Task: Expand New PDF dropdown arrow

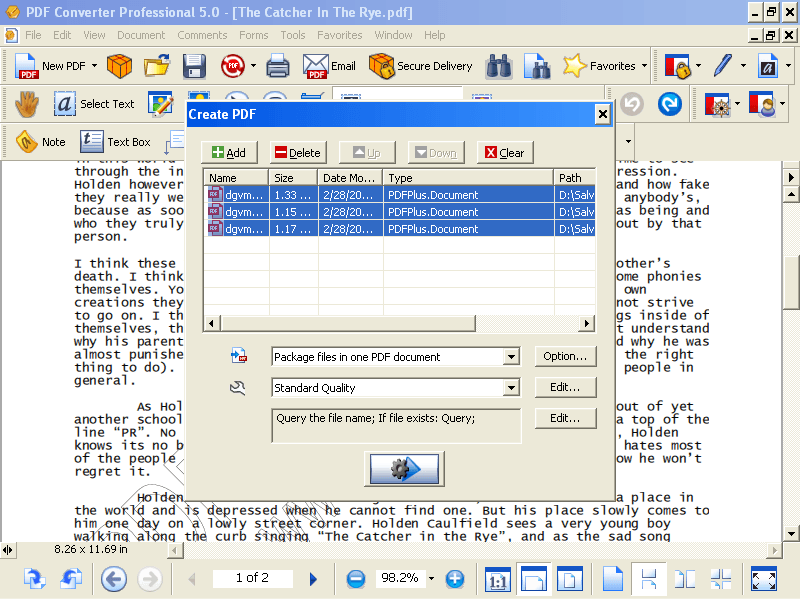Action: tap(94, 66)
